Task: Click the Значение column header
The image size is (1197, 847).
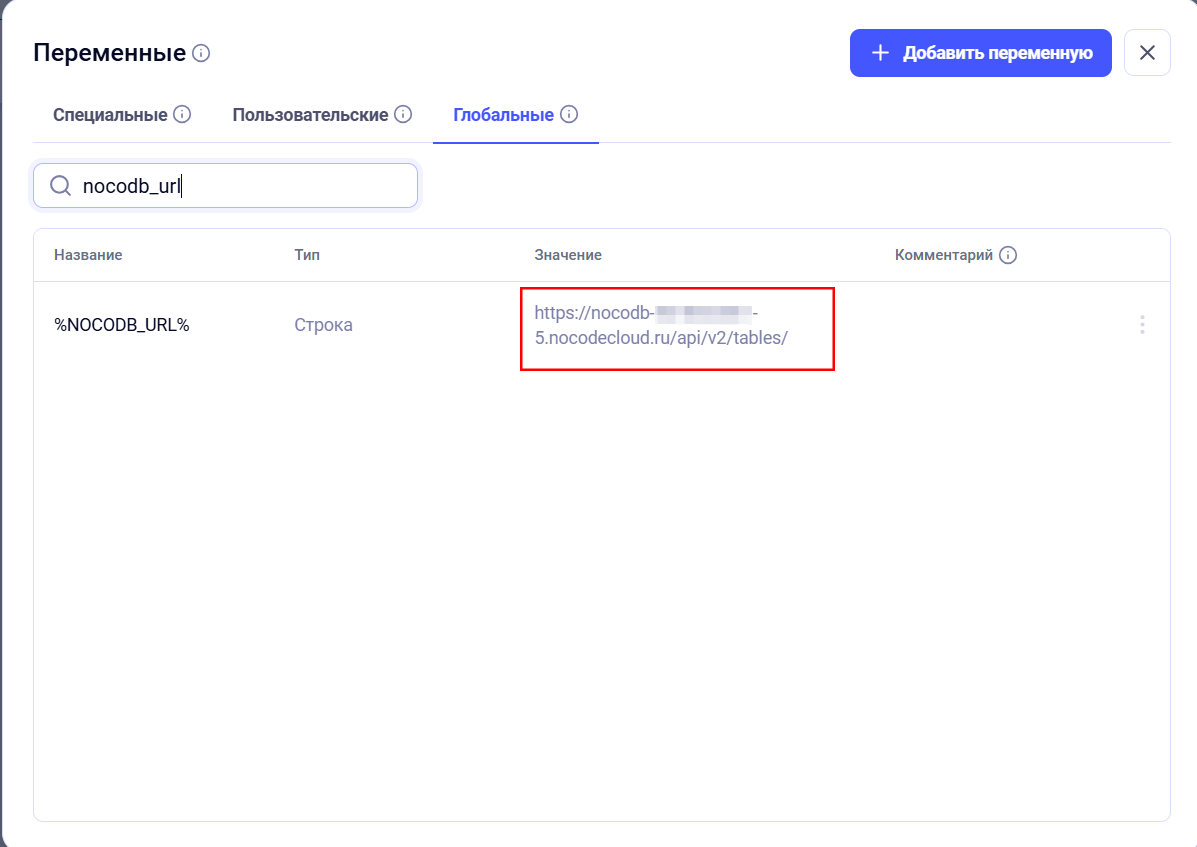Action: tap(568, 255)
